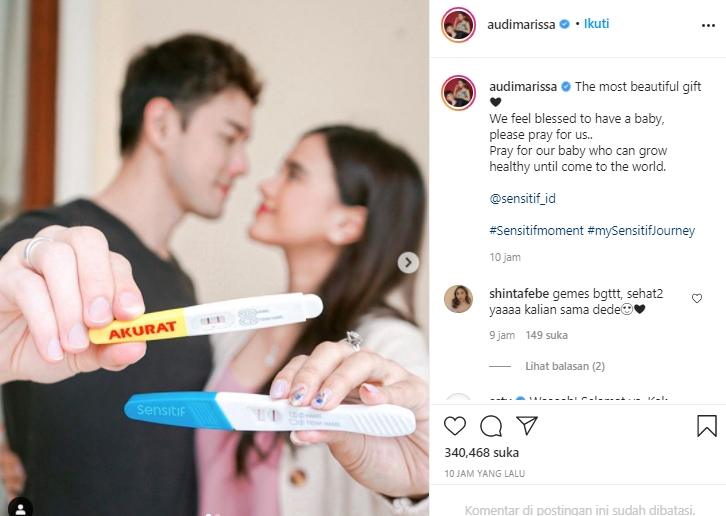The height and width of the screenshot is (516, 726).
Task: Open shintafebe username in comments
Action: [x=519, y=294]
